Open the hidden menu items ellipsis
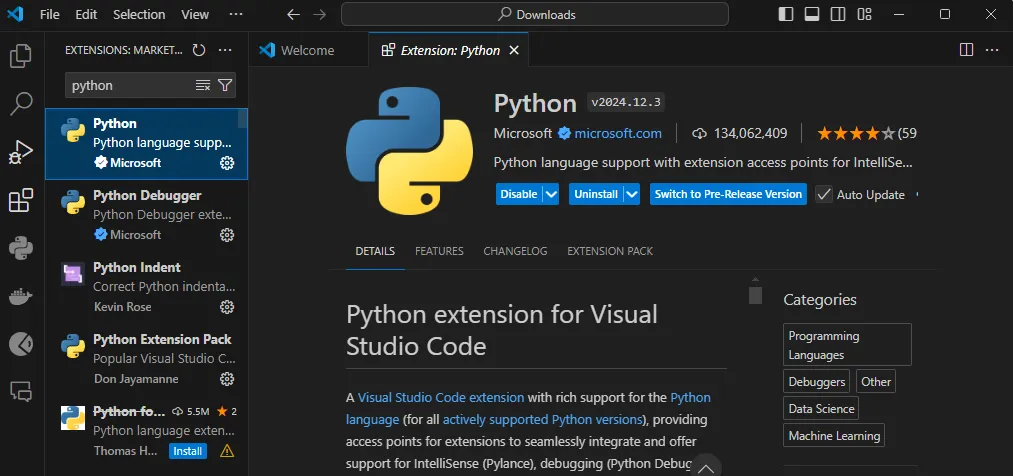Viewport: 1013px width, 476px height. coord(236,14)
